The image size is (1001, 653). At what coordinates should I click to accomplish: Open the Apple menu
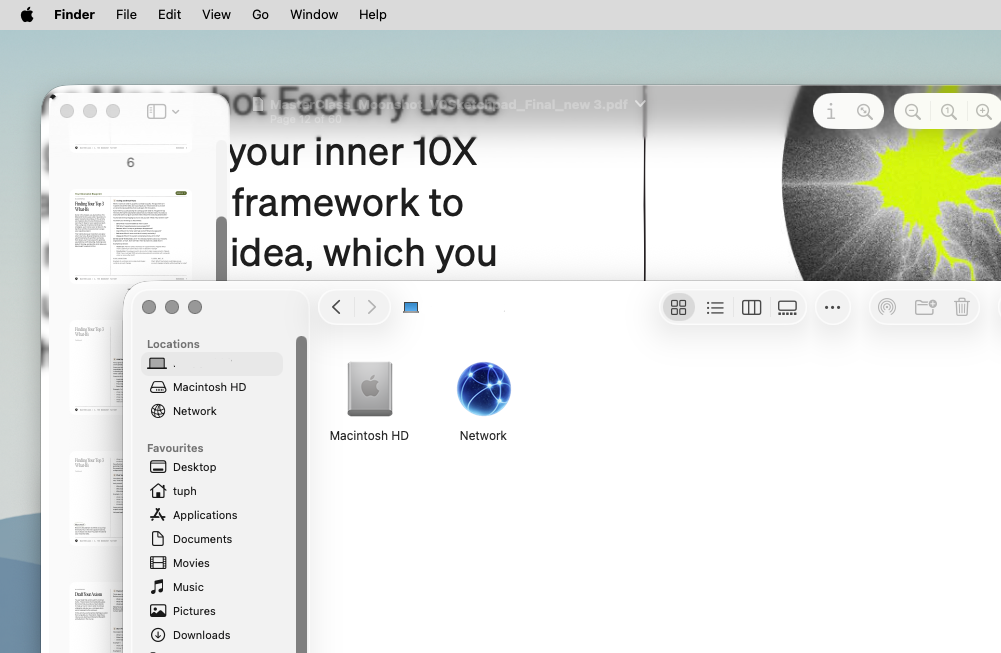[27, 14]
